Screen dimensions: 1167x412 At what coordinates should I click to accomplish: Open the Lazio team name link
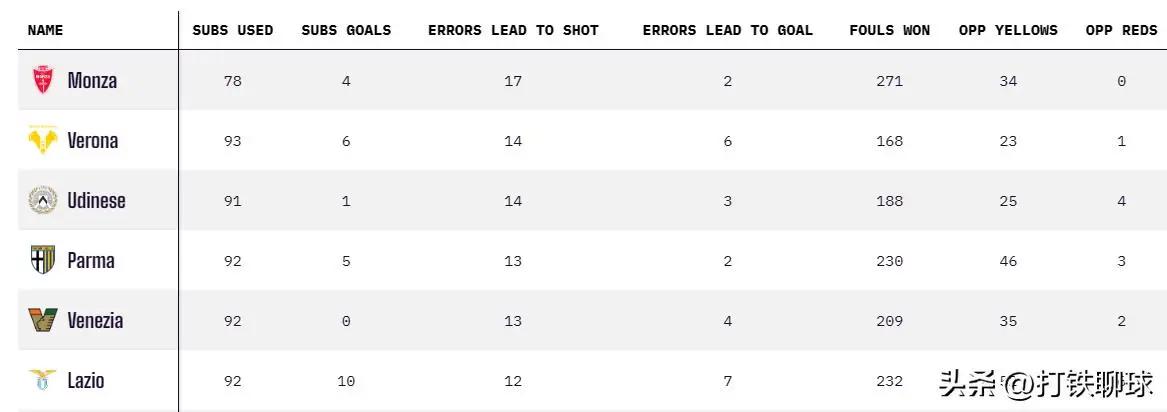point(86,380)
